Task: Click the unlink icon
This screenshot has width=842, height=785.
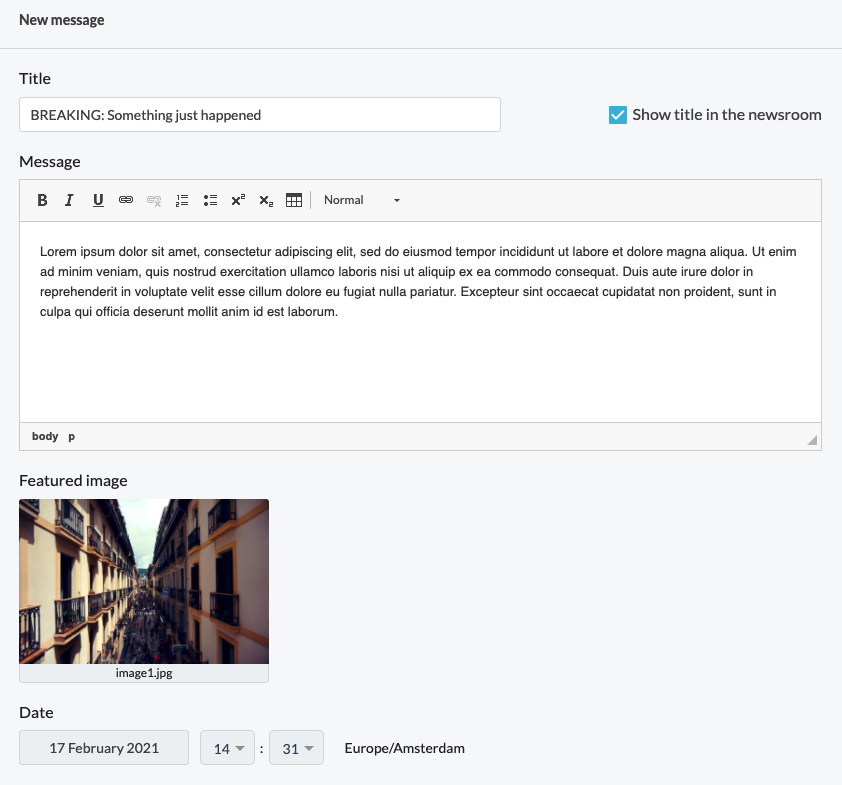Action: (154, 200)
